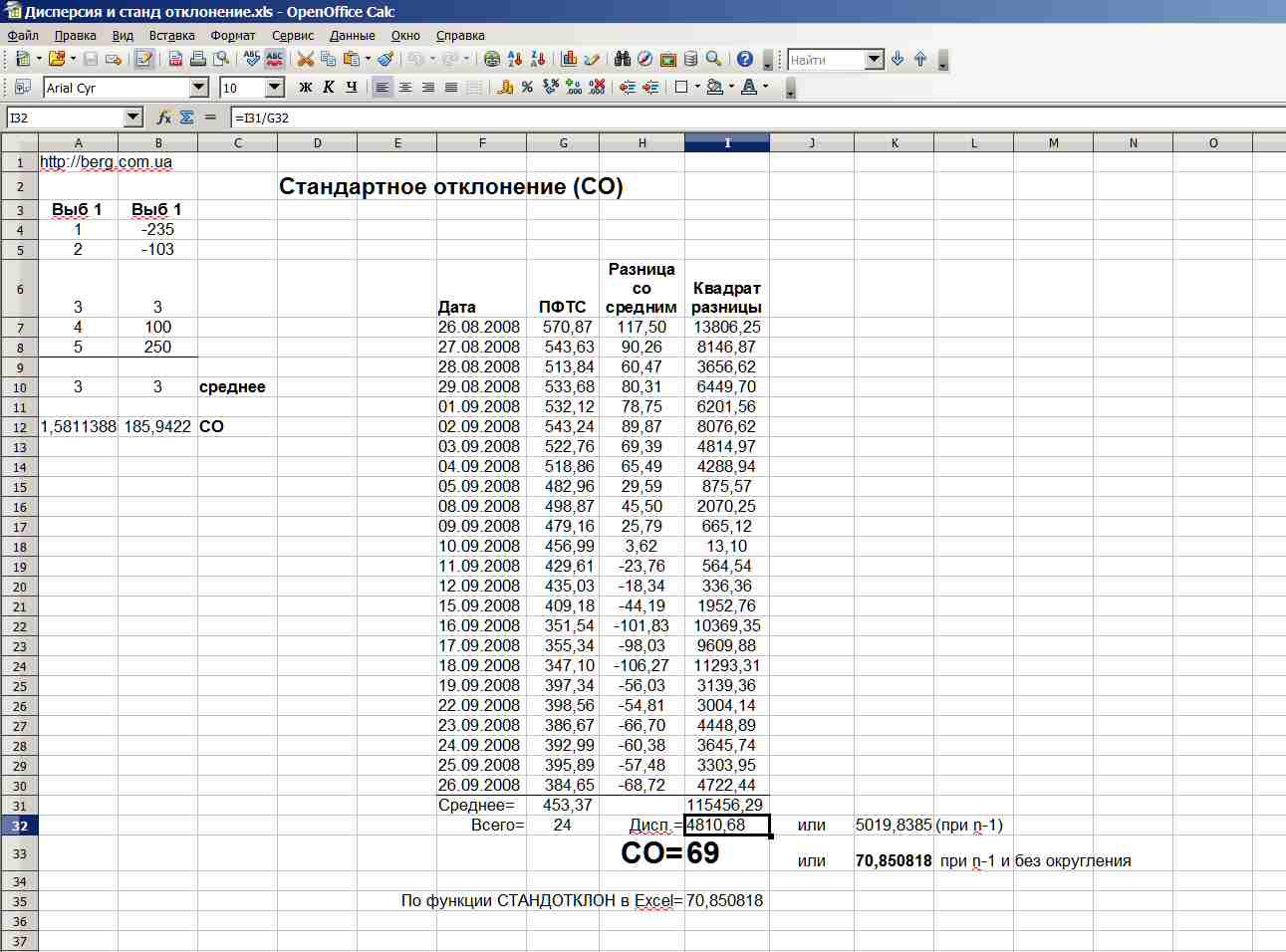Open the Navigator

645,60
